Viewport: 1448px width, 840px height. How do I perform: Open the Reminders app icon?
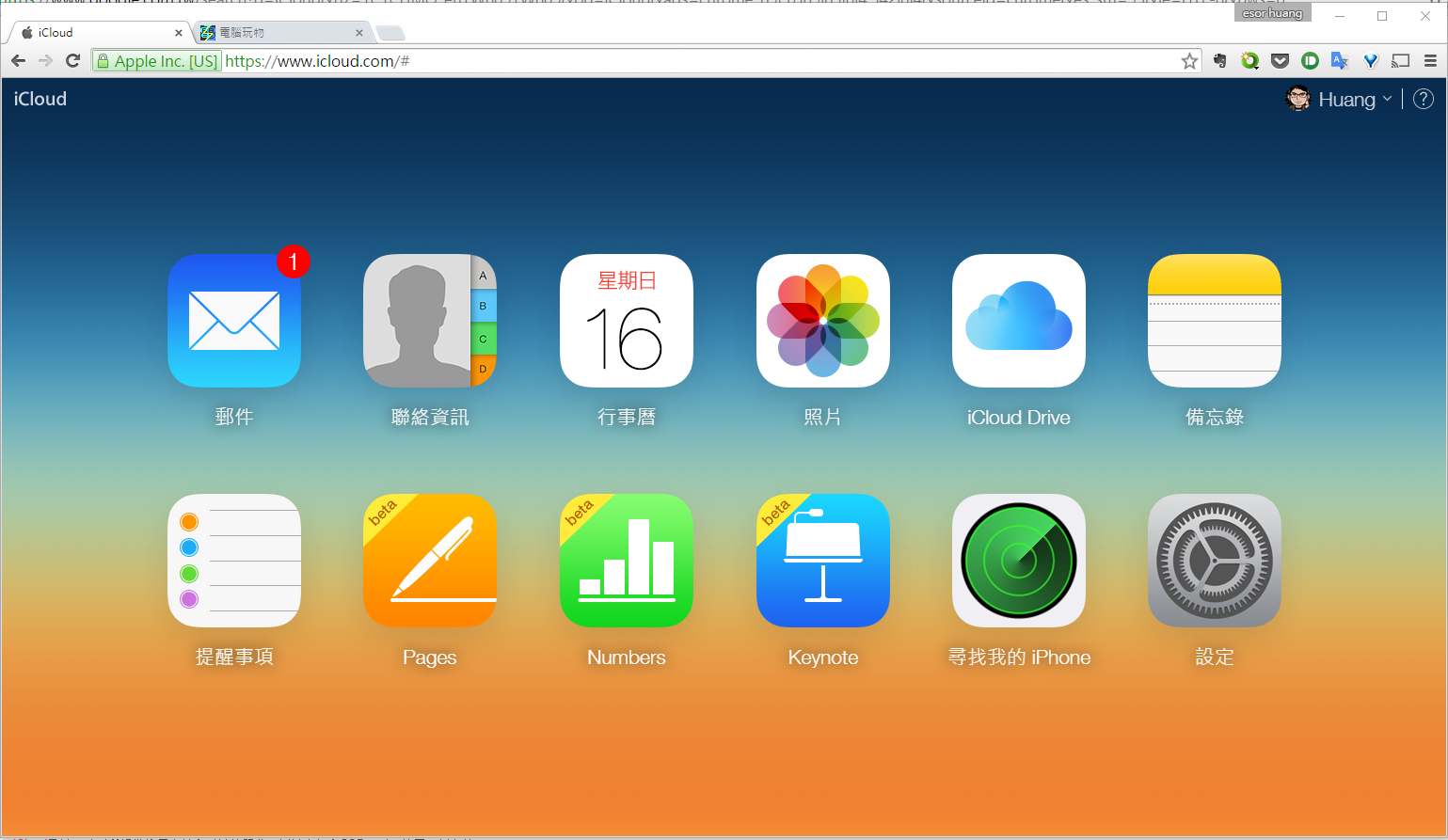(x=234, y=561)
